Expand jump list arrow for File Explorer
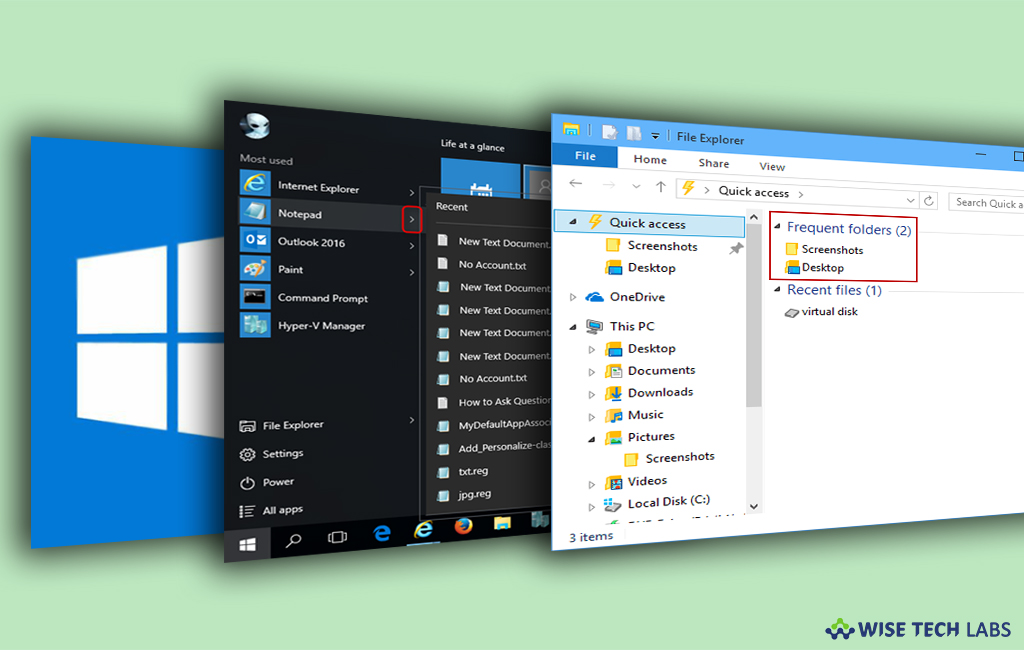1024x650 pixels. click(x=411, y=420)
